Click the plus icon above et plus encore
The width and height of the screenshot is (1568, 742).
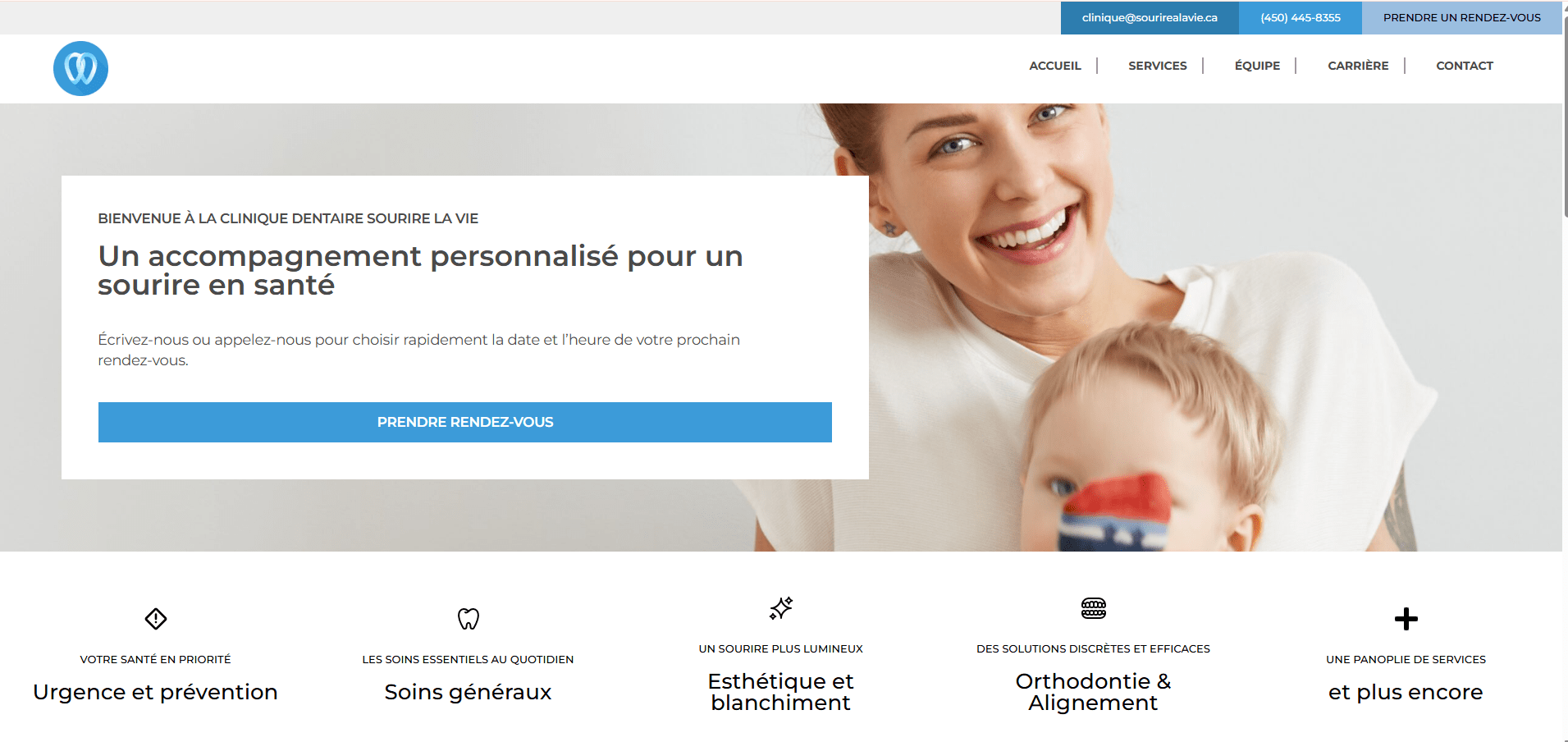[1406, 619]
